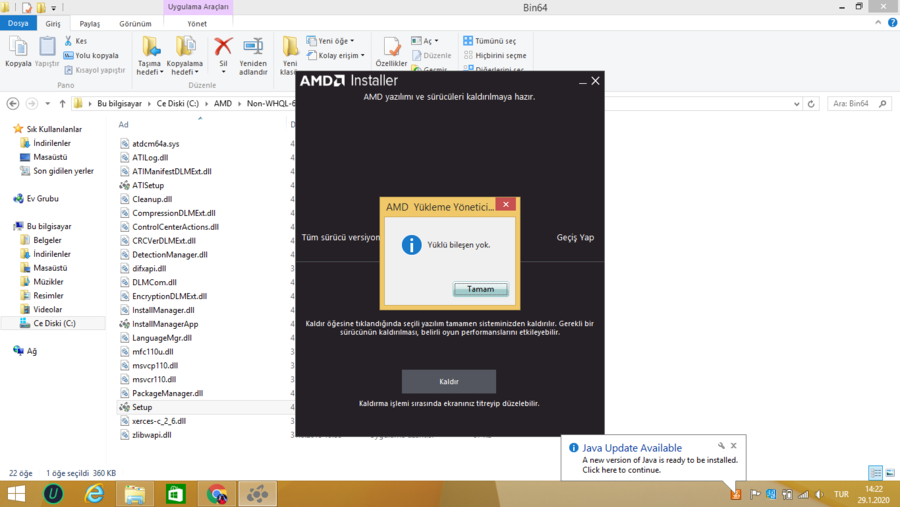Image resolution: width=900 pixels, height=507 pixels.
Task: Select atdcm64a.sys file
Action: click(x=156, y=144)
